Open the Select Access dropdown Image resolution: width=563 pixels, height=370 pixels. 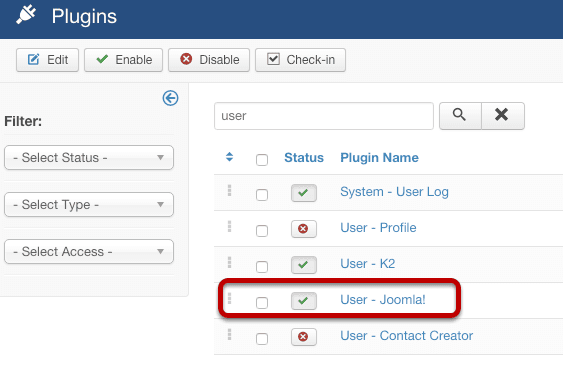tap(89, 251)
